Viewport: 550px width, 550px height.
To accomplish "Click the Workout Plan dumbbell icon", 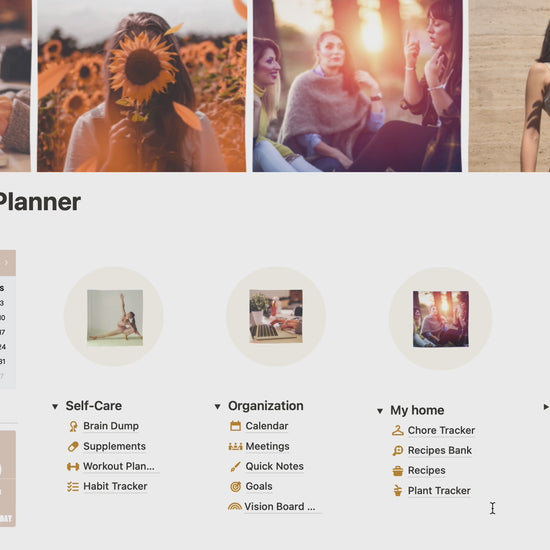I will click(73, 467).
